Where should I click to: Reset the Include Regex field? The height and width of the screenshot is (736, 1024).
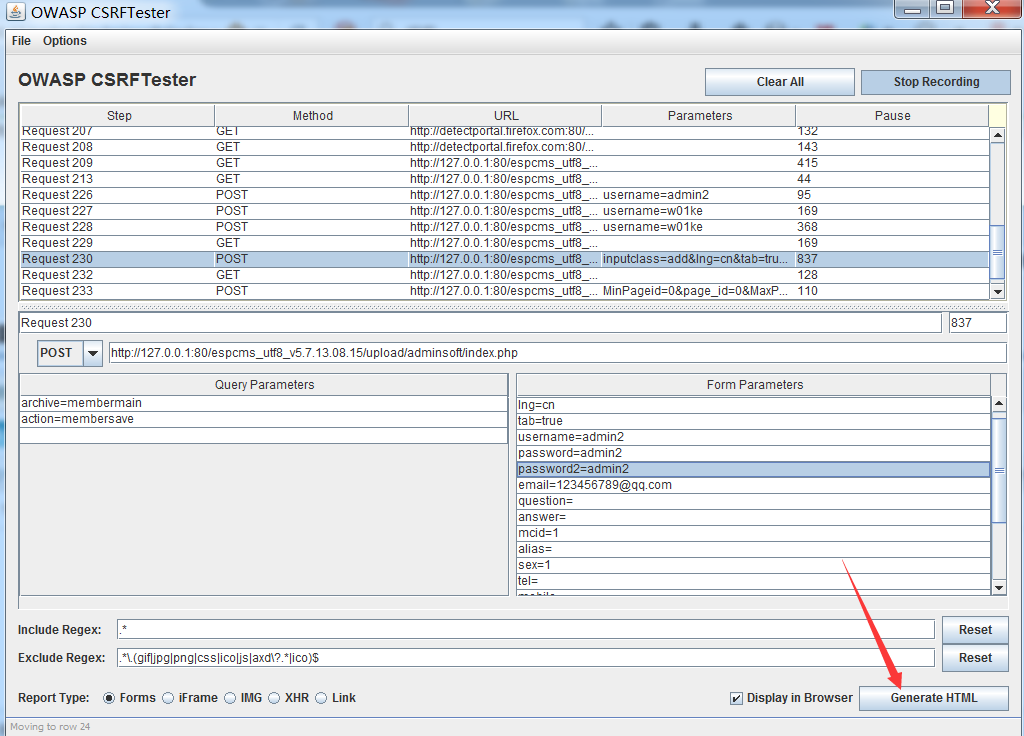pos(975,630)
